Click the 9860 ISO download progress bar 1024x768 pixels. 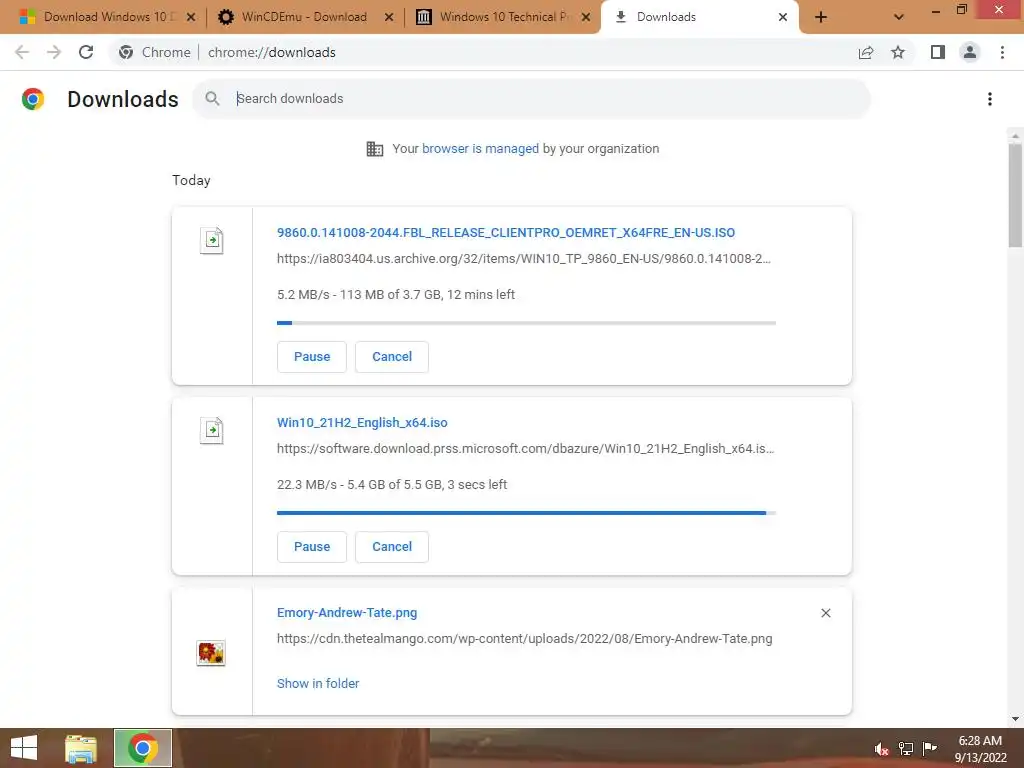526,323
